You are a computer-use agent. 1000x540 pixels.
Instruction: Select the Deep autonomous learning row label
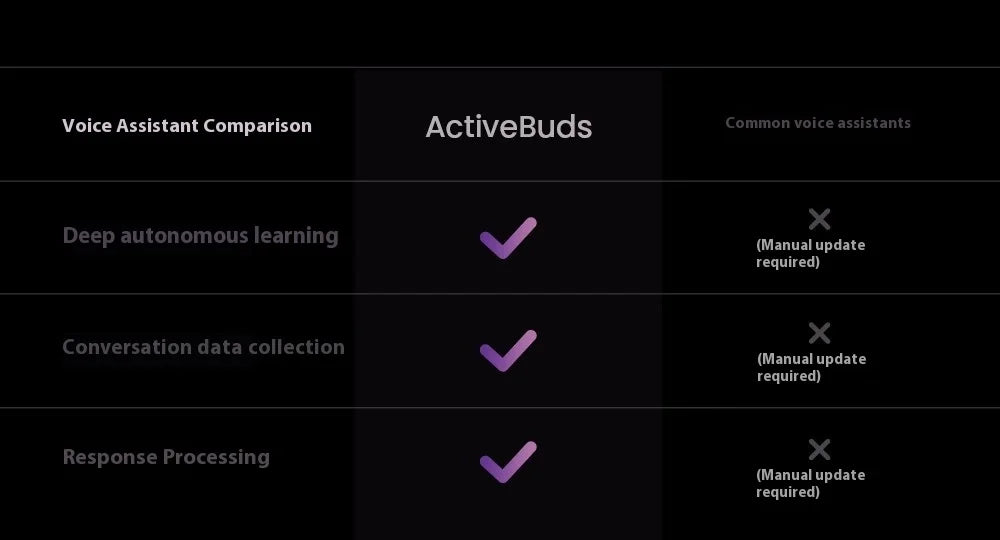pyautogui.click(x=200, y=236)
